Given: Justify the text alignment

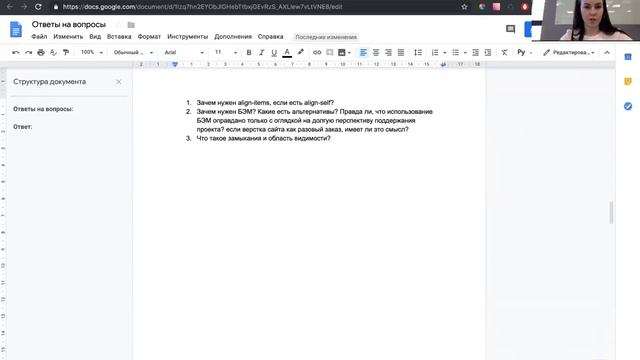Looking at the screenshot, I should click(x=401, y=52).
